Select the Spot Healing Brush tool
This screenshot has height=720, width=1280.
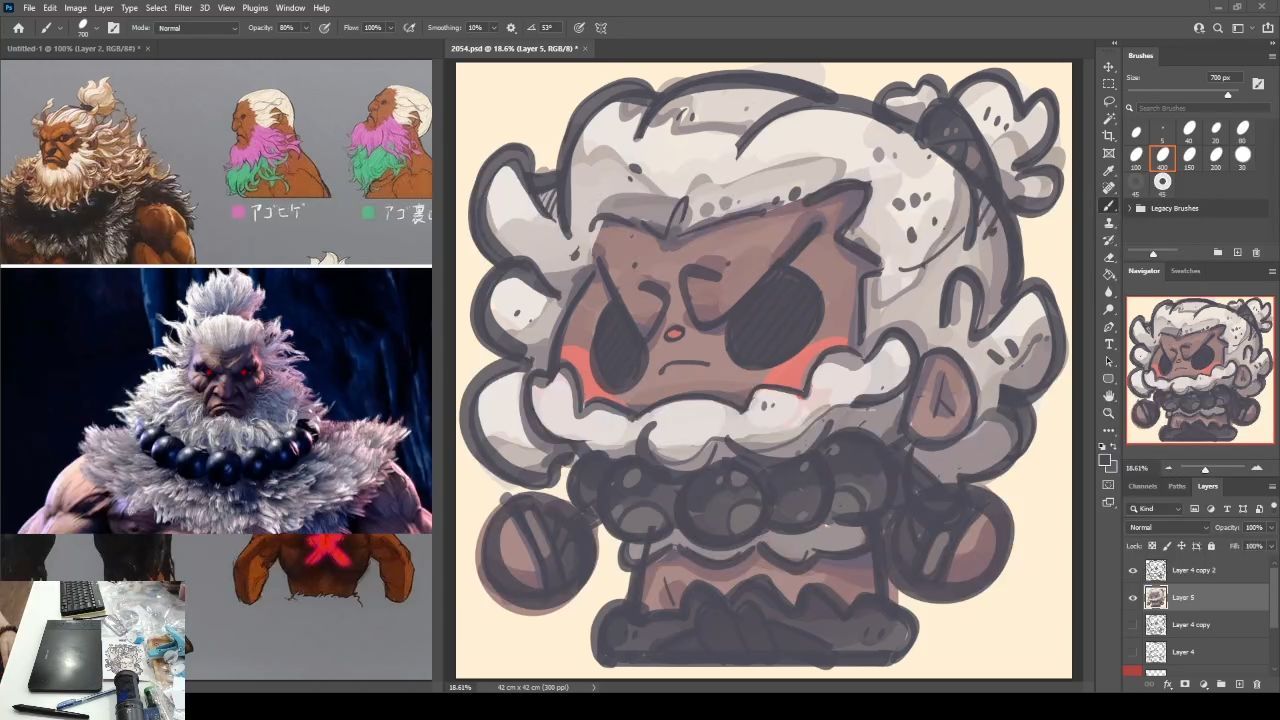[1108, 188]
